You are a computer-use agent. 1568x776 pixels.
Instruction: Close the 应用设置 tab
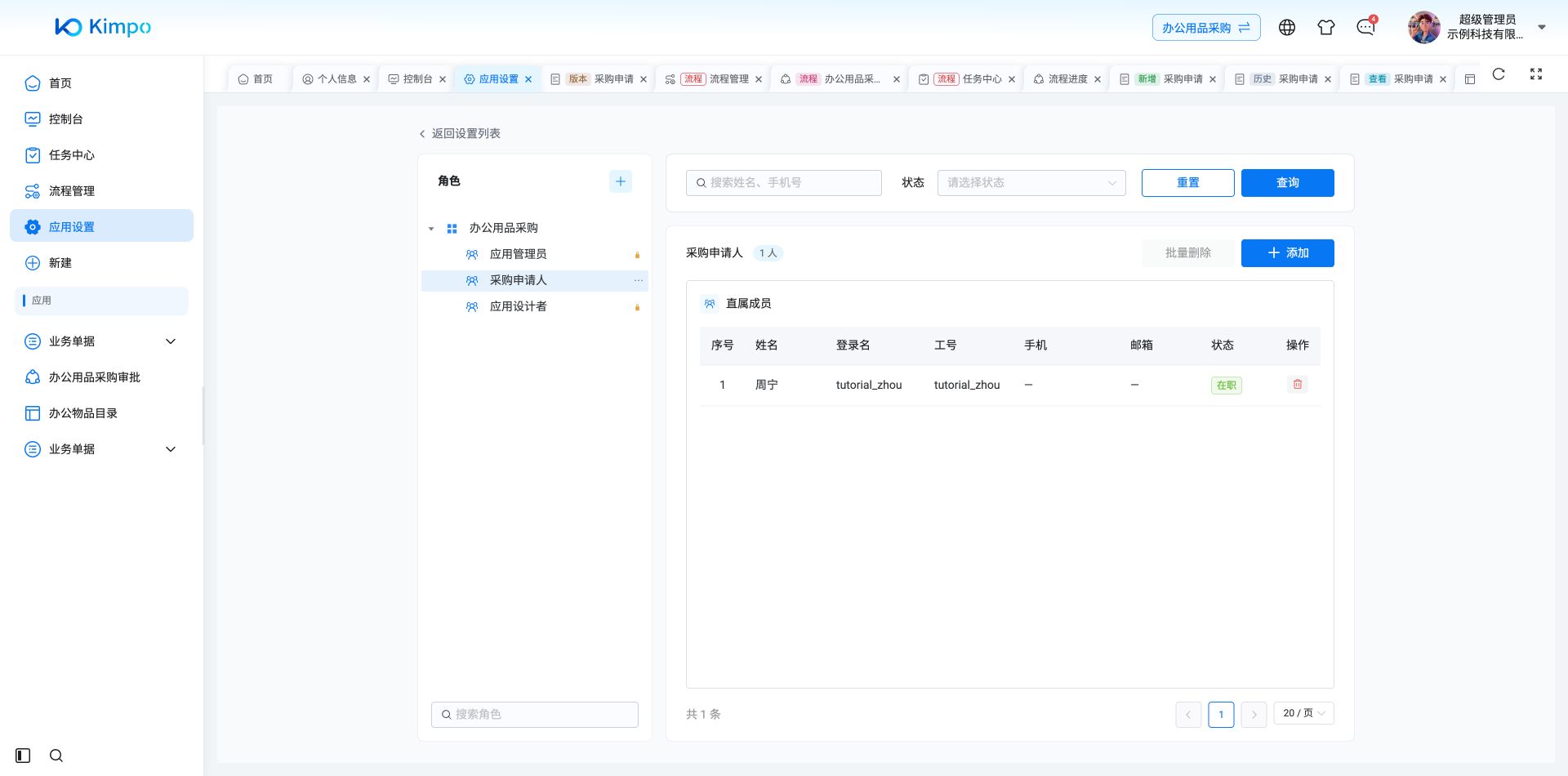tap(528, 79)
